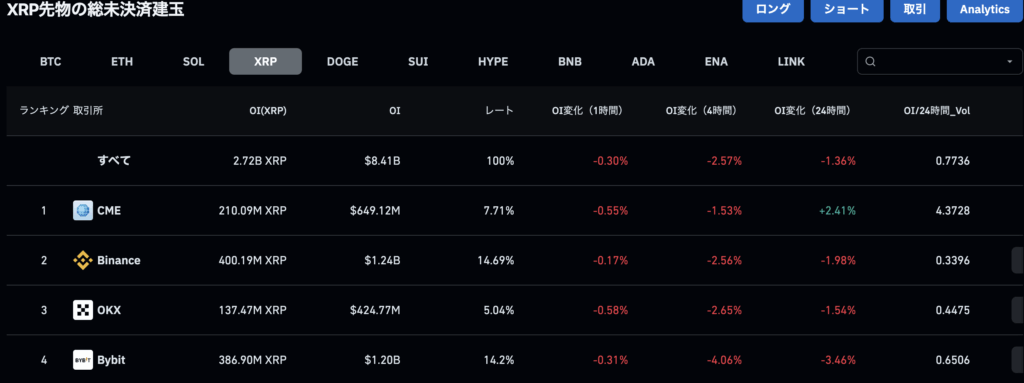
Task: Click the 取引 button
Action: [914, 9]
